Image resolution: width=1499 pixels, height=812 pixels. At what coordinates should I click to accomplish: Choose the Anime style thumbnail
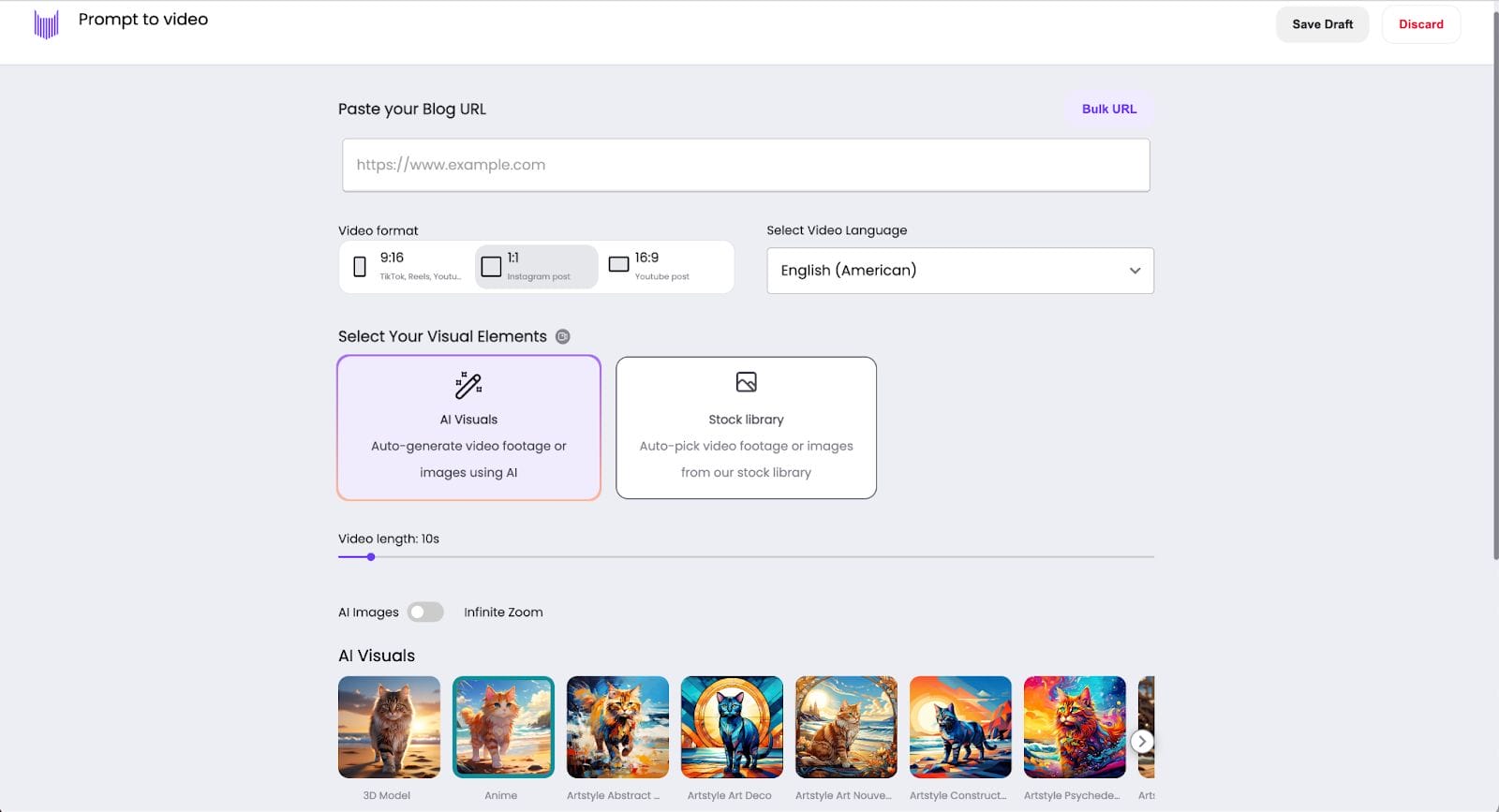[x=503, y=728]
